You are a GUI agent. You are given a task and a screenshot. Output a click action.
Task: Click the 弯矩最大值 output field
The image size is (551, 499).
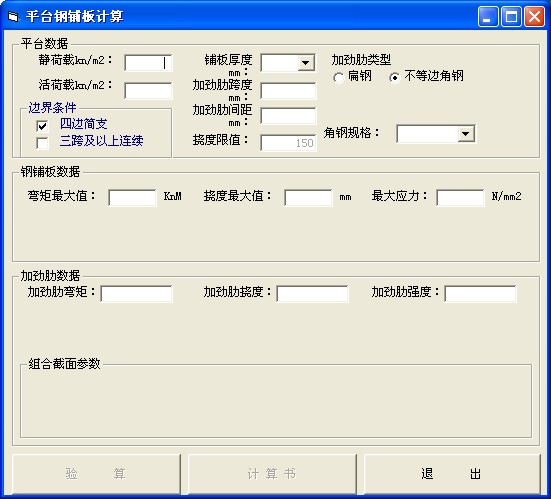[x=132, y=197]
